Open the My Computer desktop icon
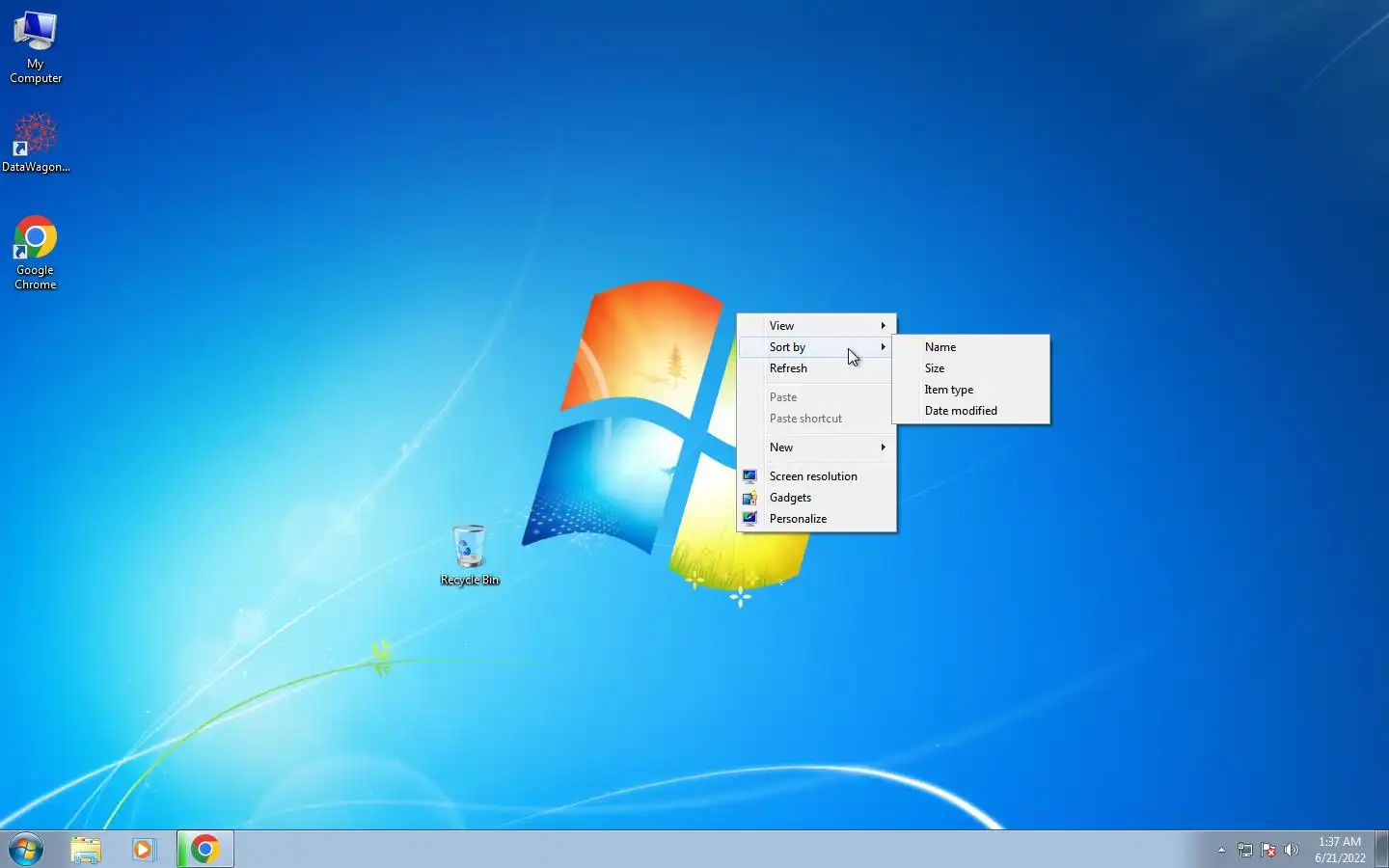Screen dimensions: 1389x868 [x=36, y=46]
